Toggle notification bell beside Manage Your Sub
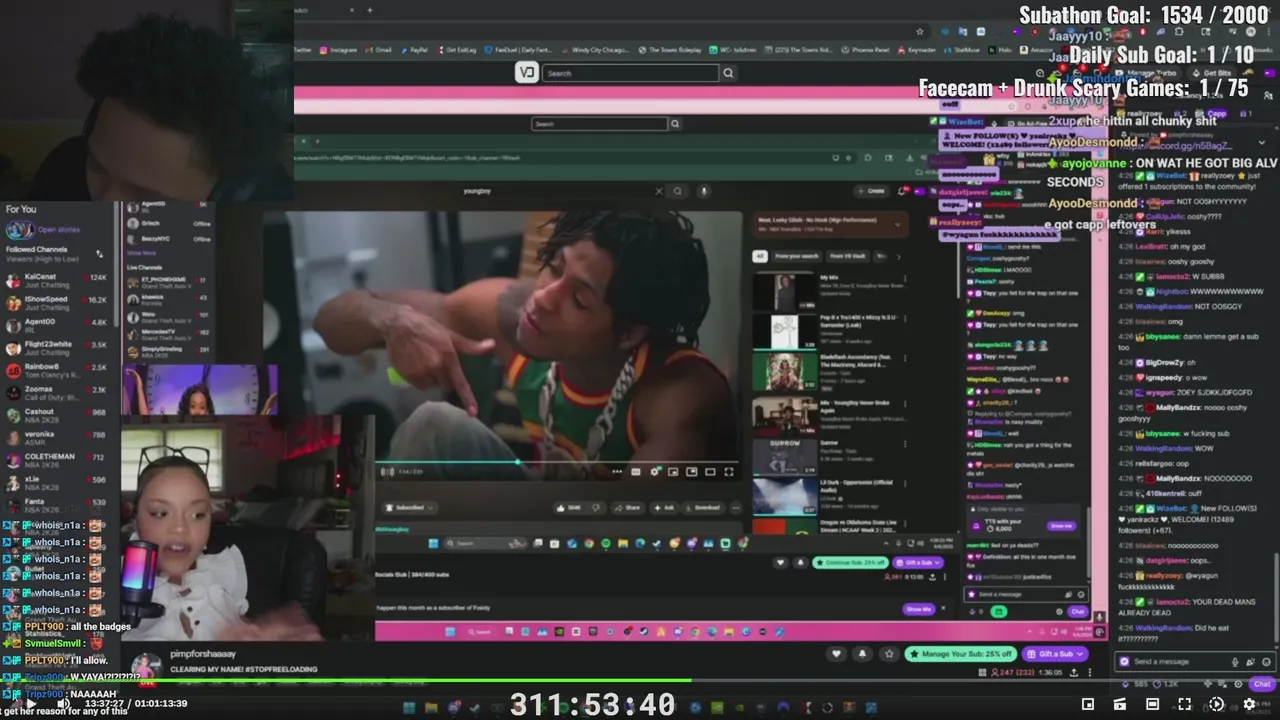Screen dimensions: 1280x720 863,654
